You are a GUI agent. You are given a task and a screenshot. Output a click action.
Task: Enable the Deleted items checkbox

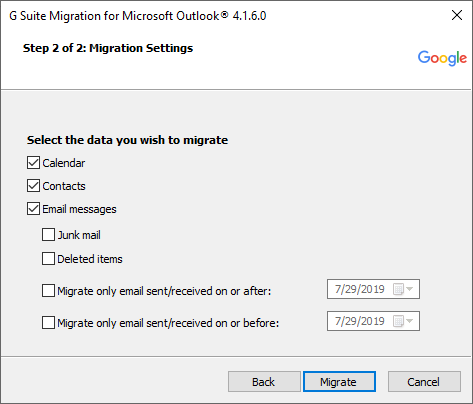point(48,258)
